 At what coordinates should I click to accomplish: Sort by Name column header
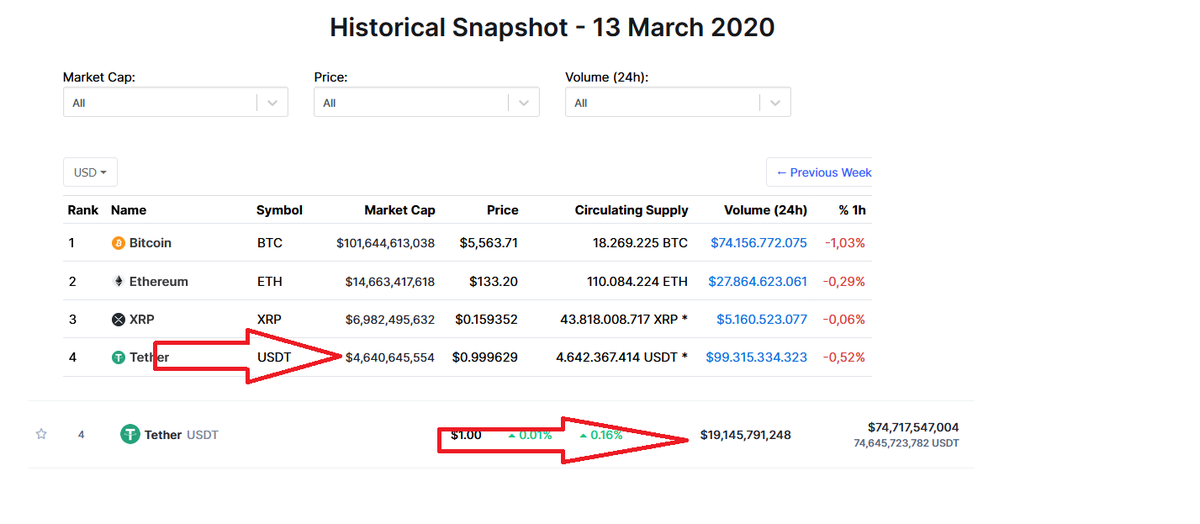129,210
